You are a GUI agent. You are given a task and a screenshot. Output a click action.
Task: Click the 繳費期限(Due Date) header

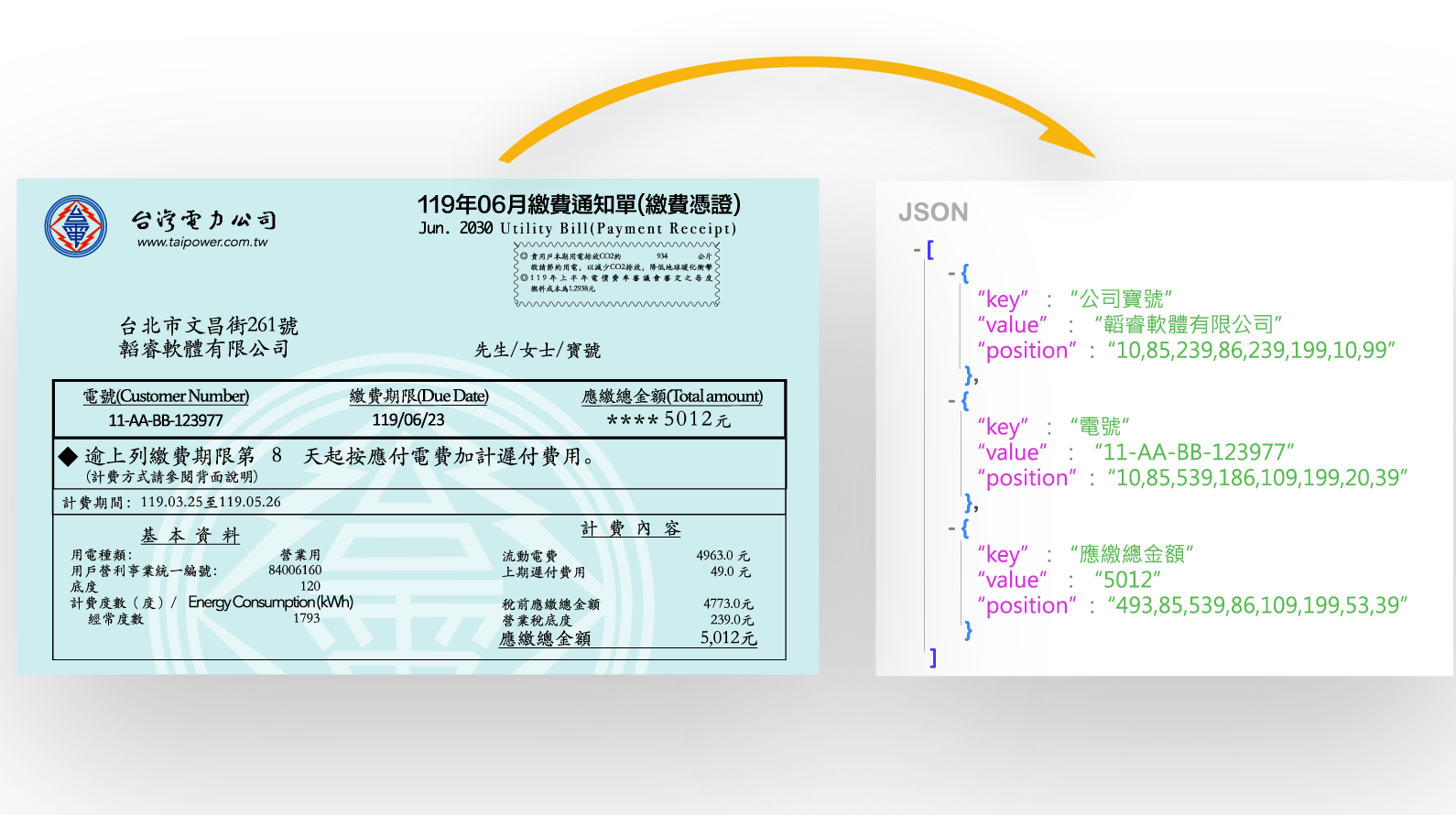point(419,396)
